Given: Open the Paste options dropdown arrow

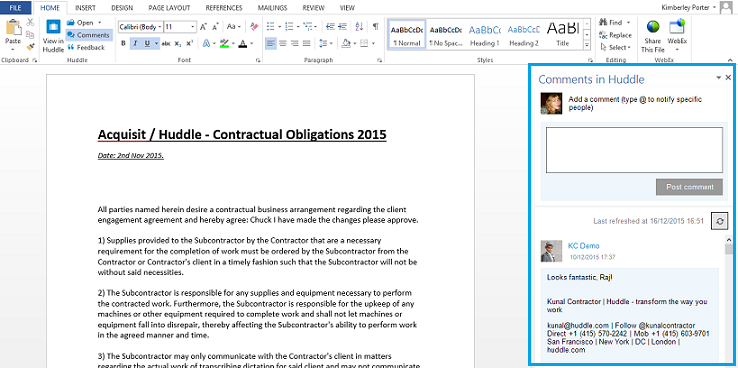Looking at the screenshot, I should [13, 48].
